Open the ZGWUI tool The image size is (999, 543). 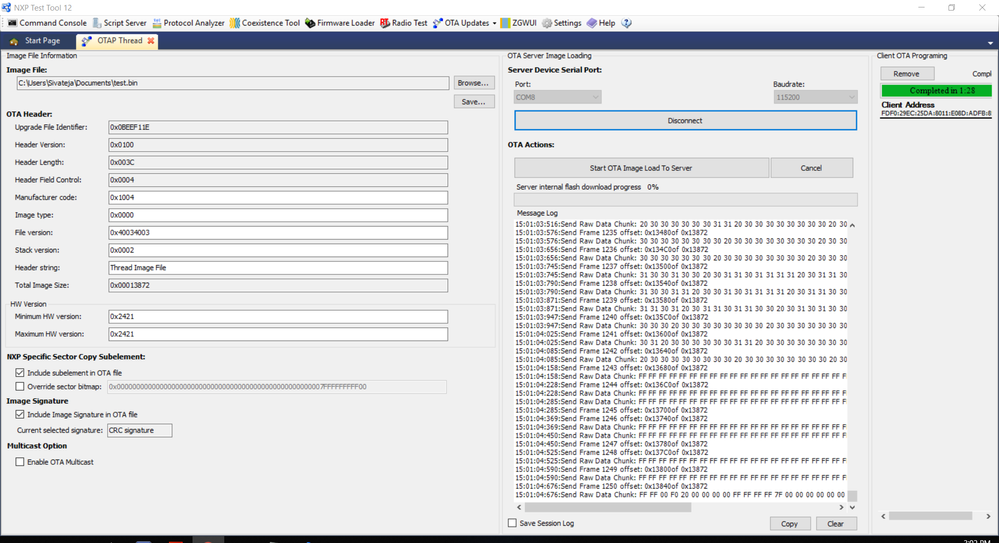(518, 23)
